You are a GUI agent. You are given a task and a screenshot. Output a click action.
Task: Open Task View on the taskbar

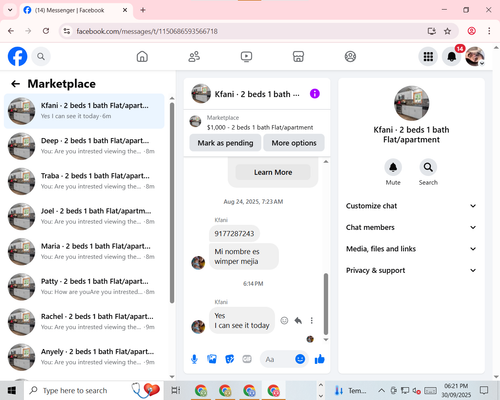point(175,390)
